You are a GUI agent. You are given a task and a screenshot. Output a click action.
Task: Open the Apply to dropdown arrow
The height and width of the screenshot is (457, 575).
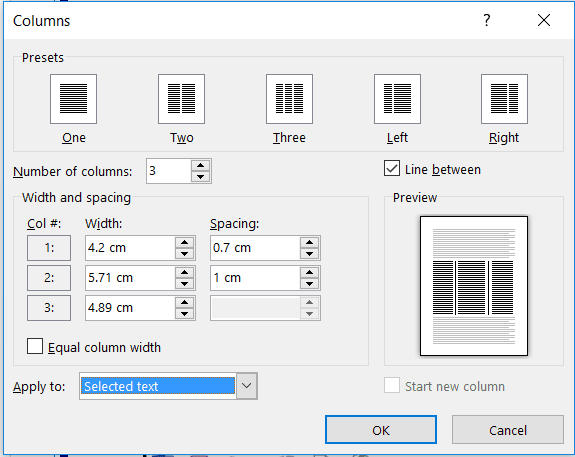pos(246,386)
